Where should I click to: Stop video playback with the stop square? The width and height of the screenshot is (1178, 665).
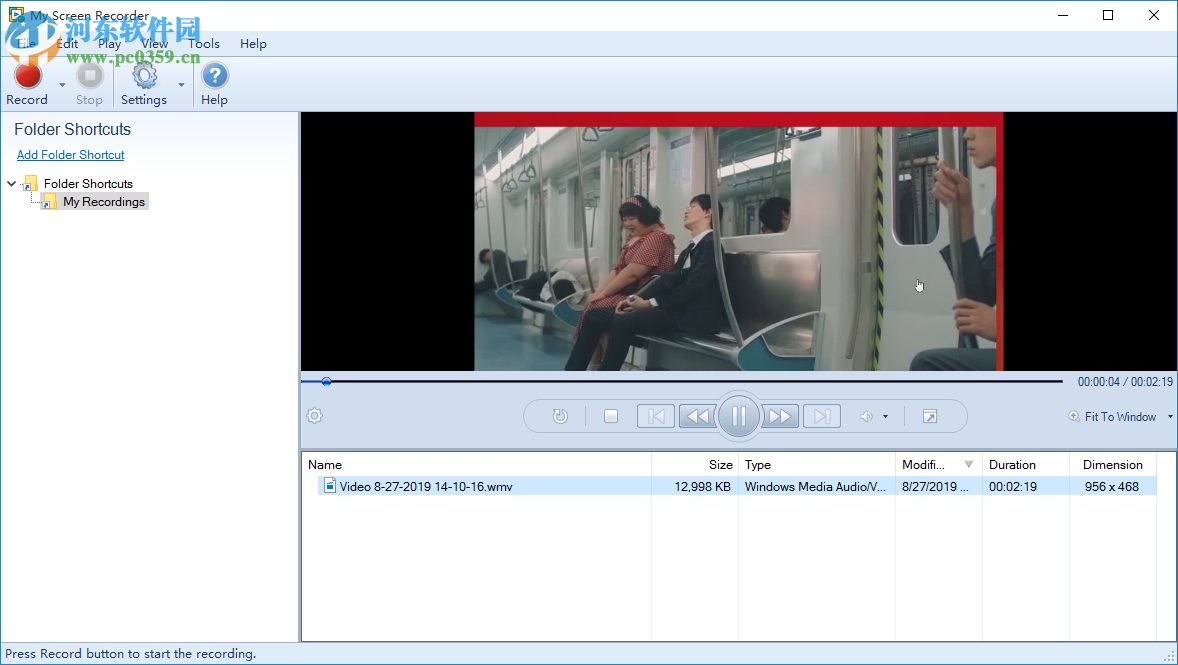(x=610, y=416)
